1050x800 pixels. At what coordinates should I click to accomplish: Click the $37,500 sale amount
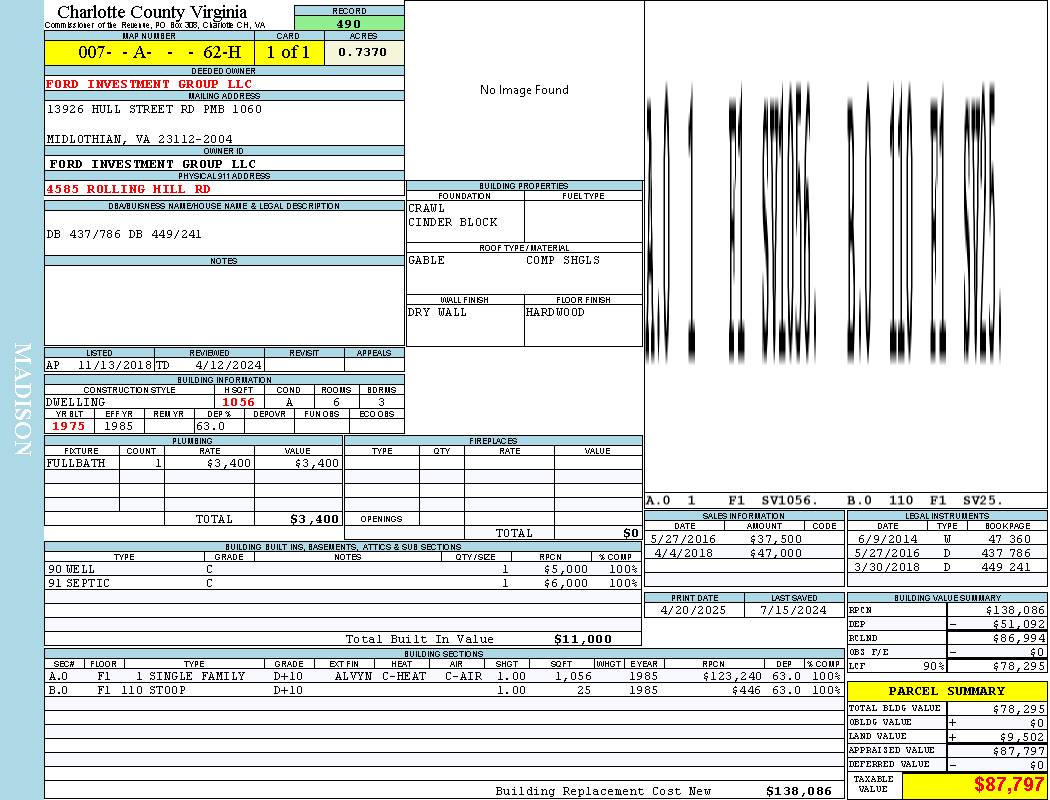click(x=775, y=540)
